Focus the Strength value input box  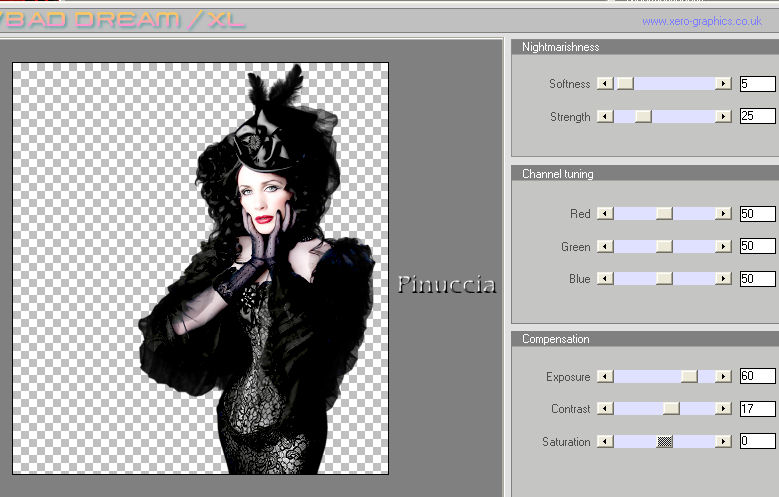click(x=757, y=117)
